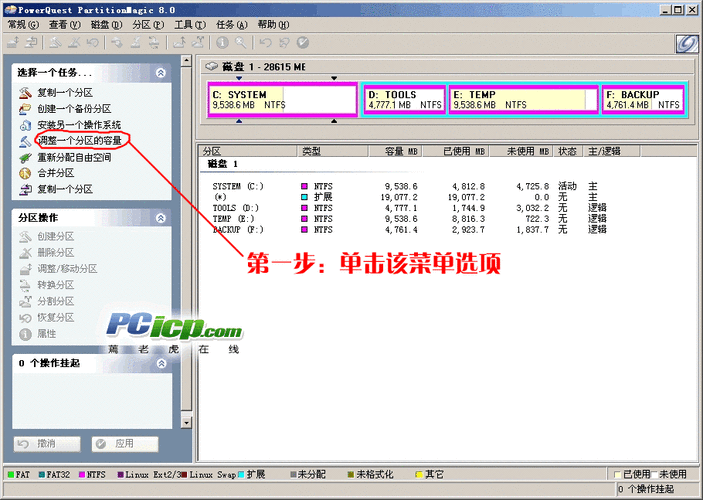This screenshot has width=703, height=500.
Task: Click the 状态 column header
Action: tap(568, 151)
